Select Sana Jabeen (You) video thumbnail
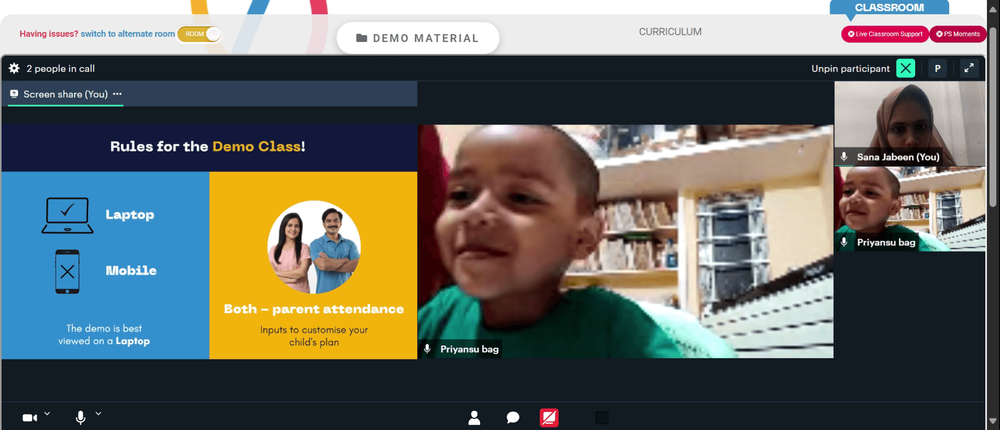This screenshot has width=1000, height=430. pyautogui.click(x=910, y=124)
